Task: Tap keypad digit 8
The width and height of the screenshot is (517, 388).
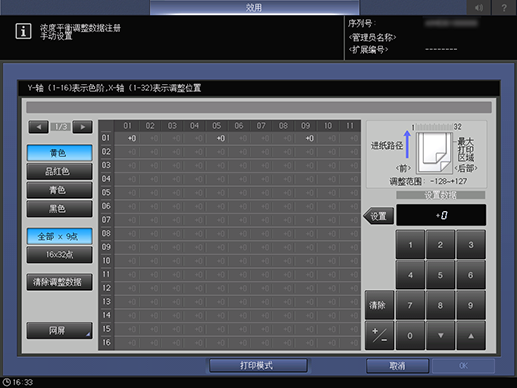Action: [x=440, y=305]
